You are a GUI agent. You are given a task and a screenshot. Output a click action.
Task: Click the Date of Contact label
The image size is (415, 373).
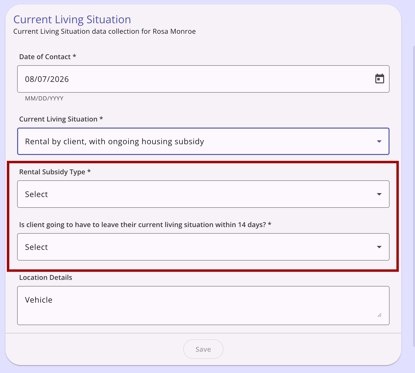(x=47, y=57)
